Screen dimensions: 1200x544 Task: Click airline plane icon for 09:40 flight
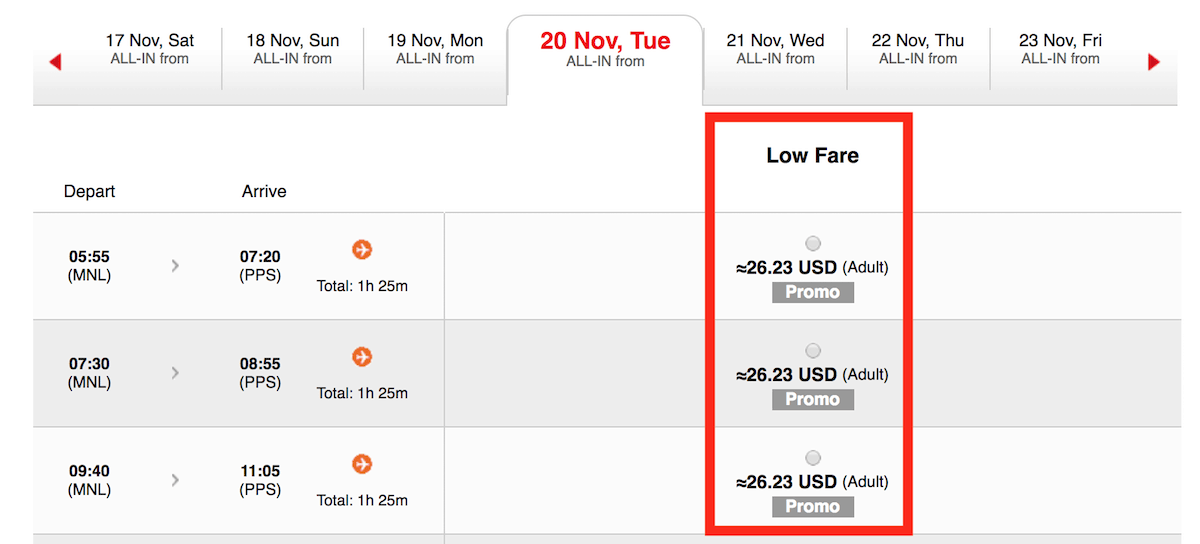[362, 464]
